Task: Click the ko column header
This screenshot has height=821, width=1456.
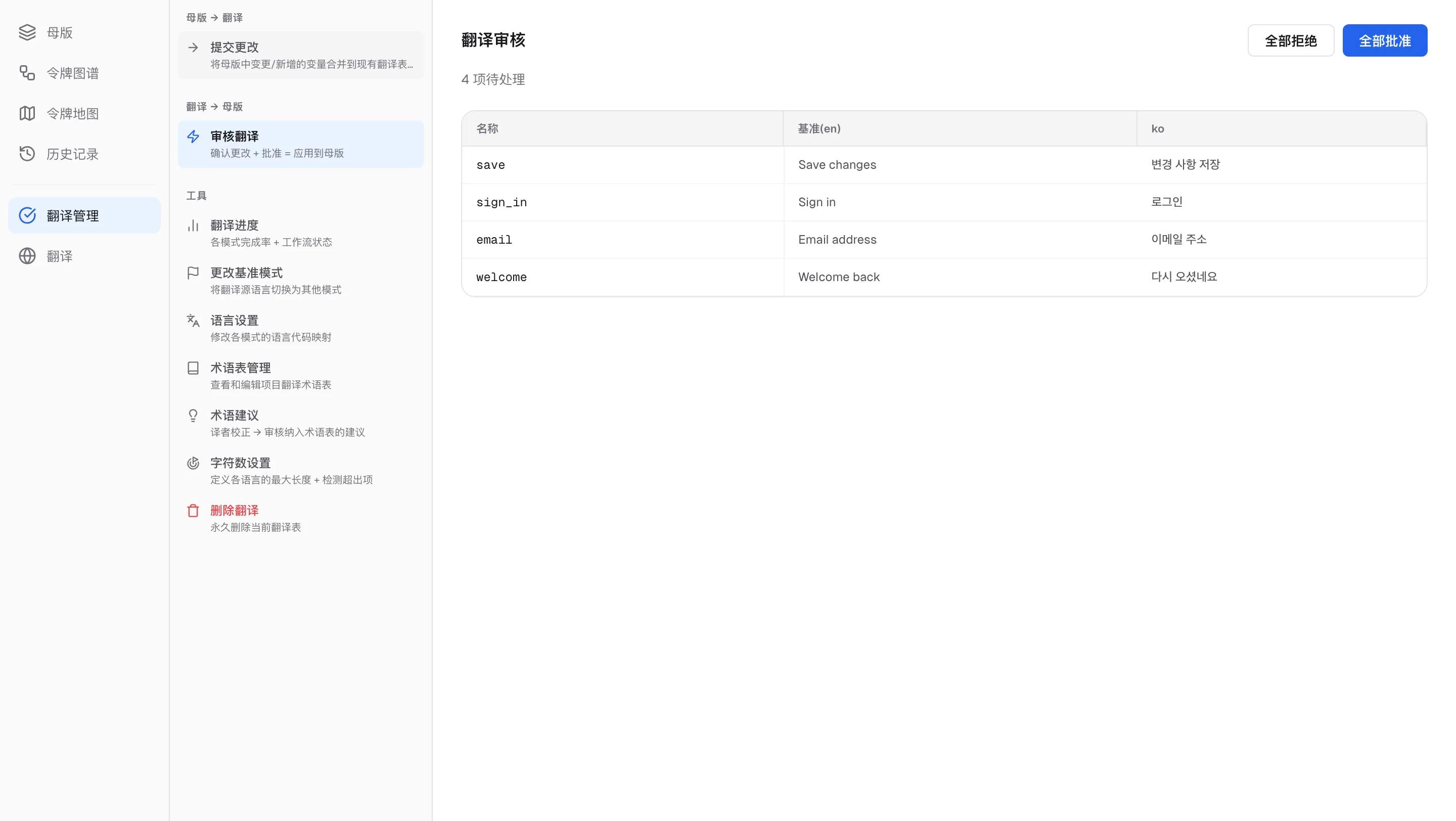Action: (1282, 129)
